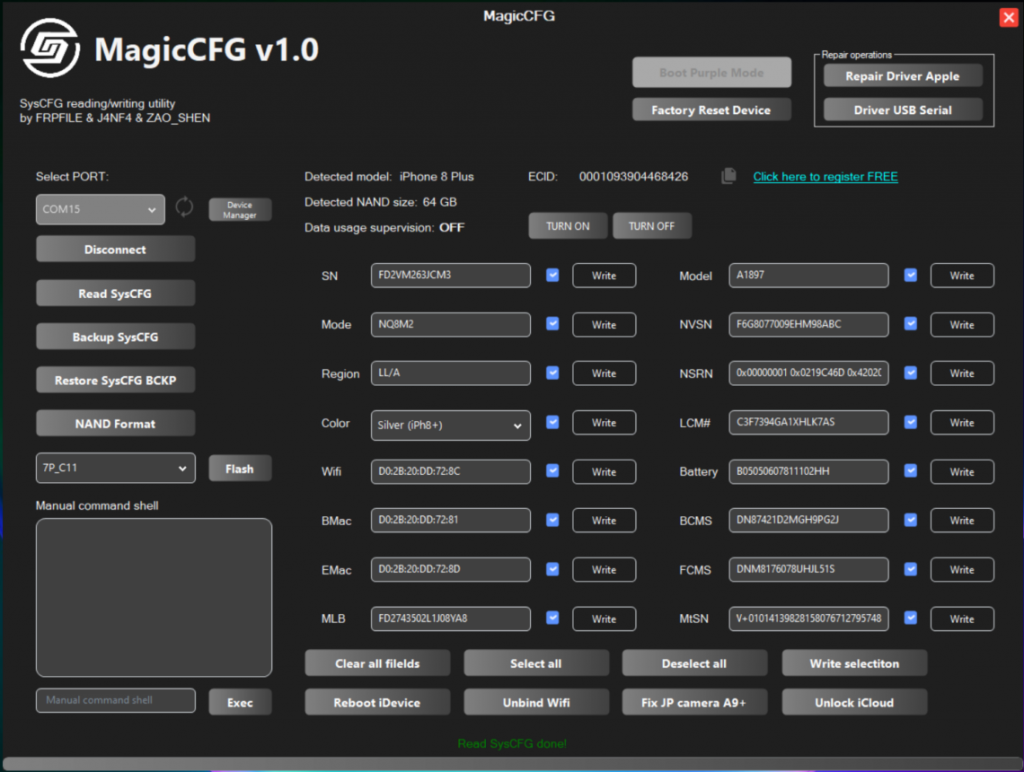Open Device Manager button
1024x772 pixels.
pyautogui.click(x=239, y=209)
